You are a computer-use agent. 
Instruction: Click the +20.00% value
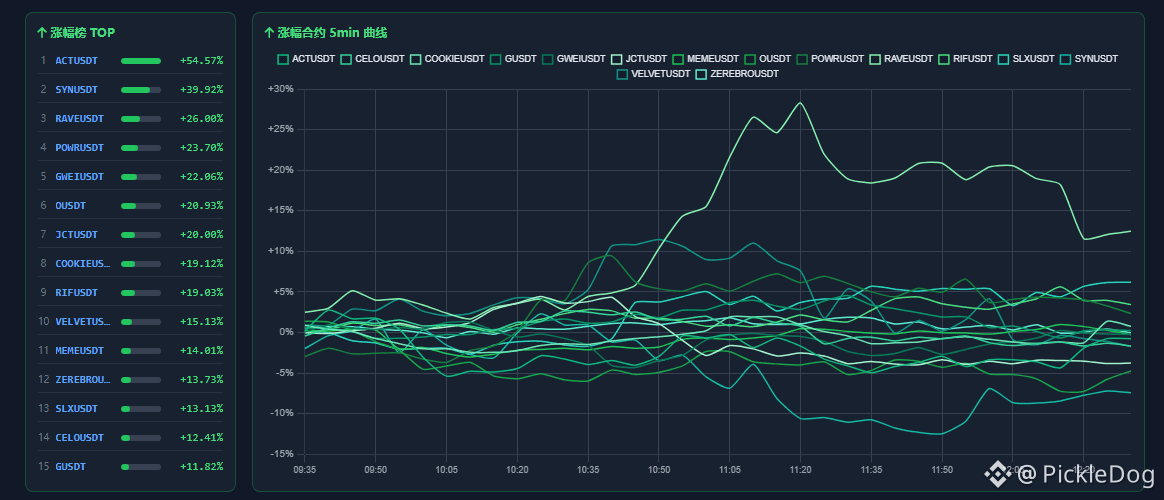tap(201, 234)
